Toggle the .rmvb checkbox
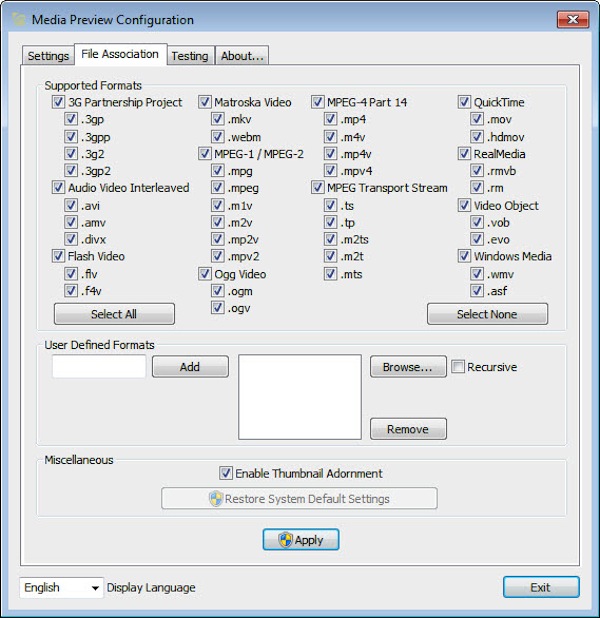600x618 pixels. click(477, 171)
